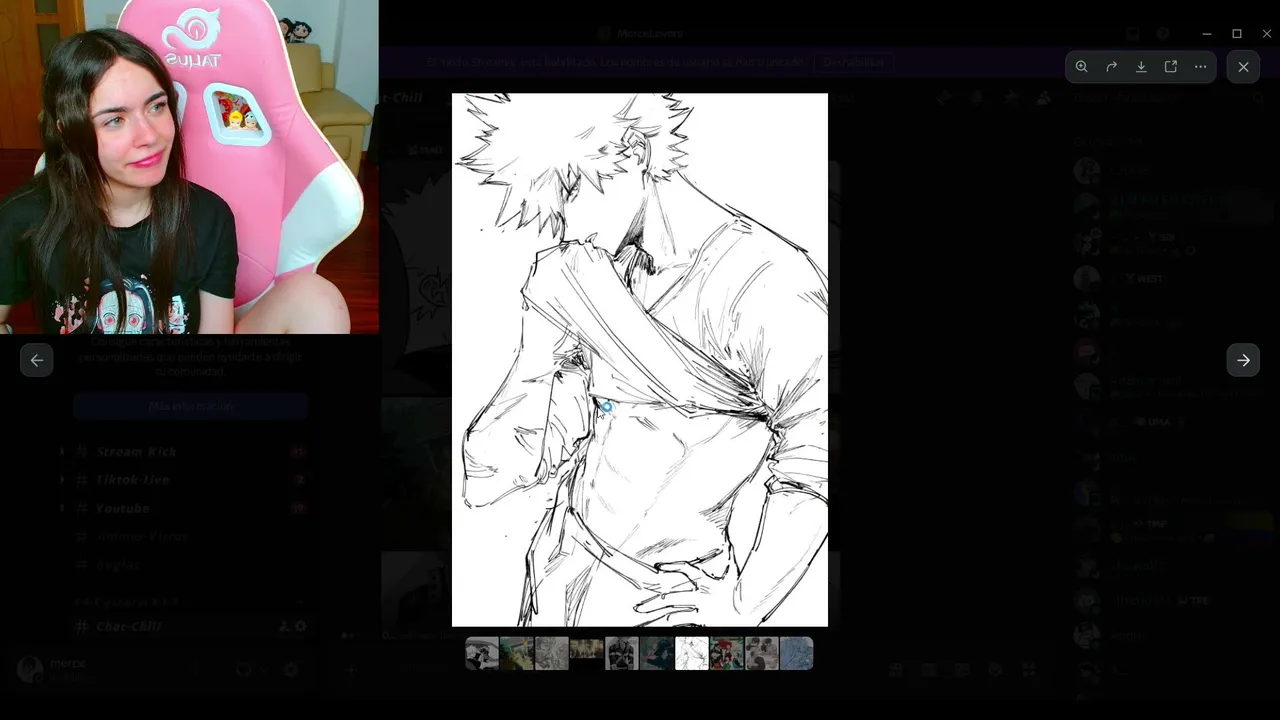Click the large line-art sketch image

640,360
